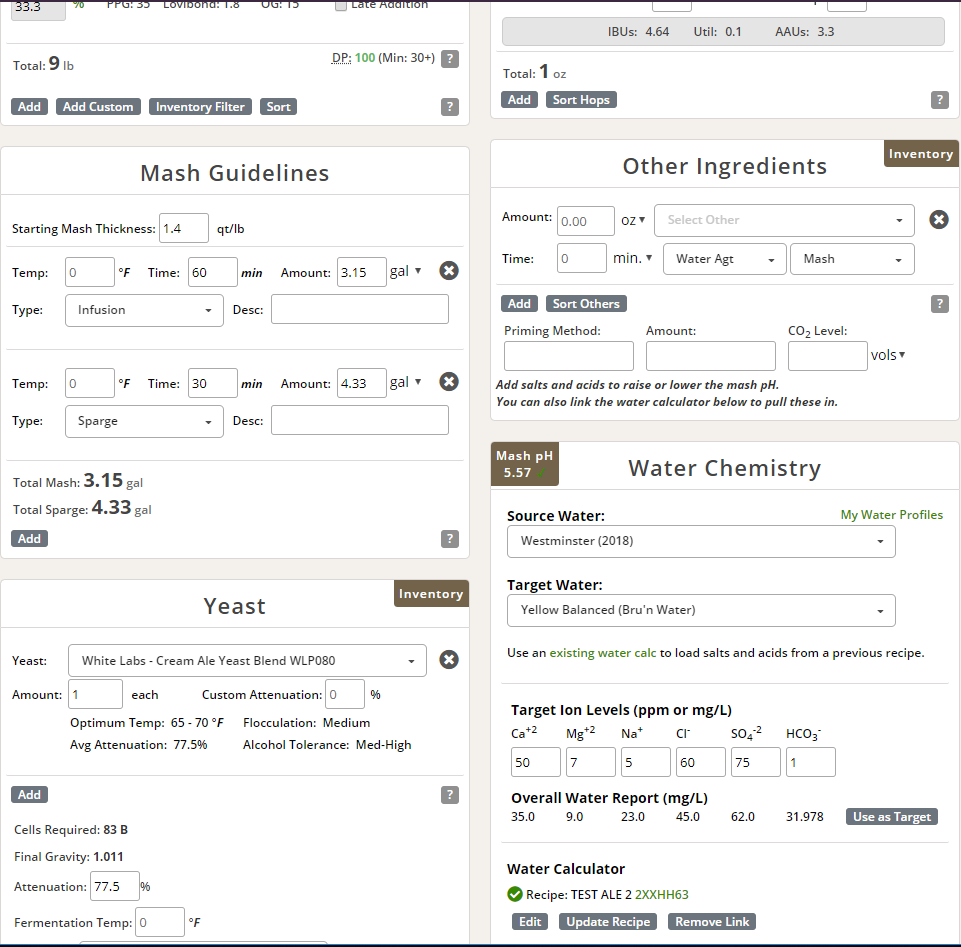
Task: Click Use as Target button
Action: (x=892, y=817)
